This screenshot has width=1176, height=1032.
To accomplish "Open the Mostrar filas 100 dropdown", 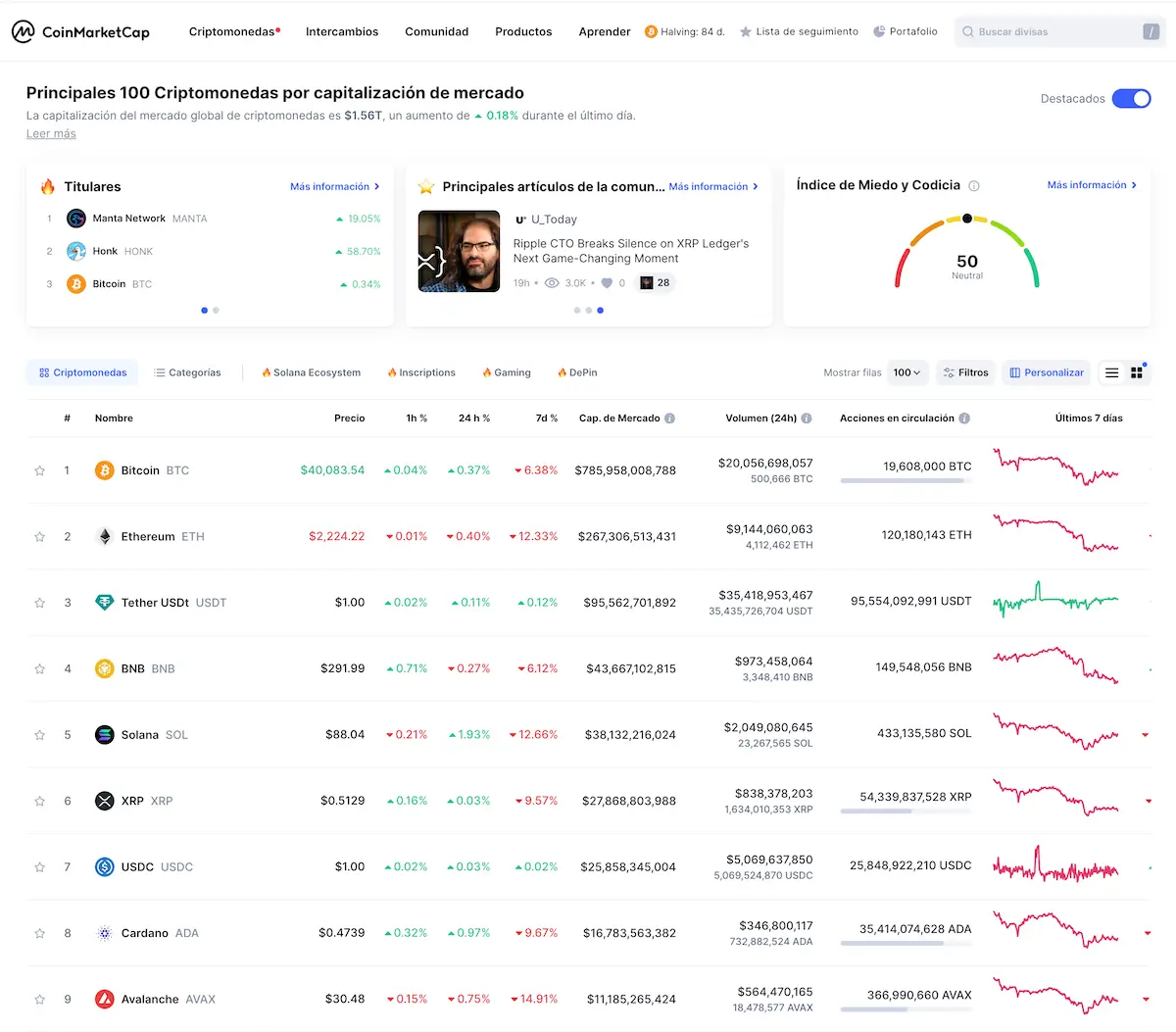I will pyautogui.click(x=906, y=372).
